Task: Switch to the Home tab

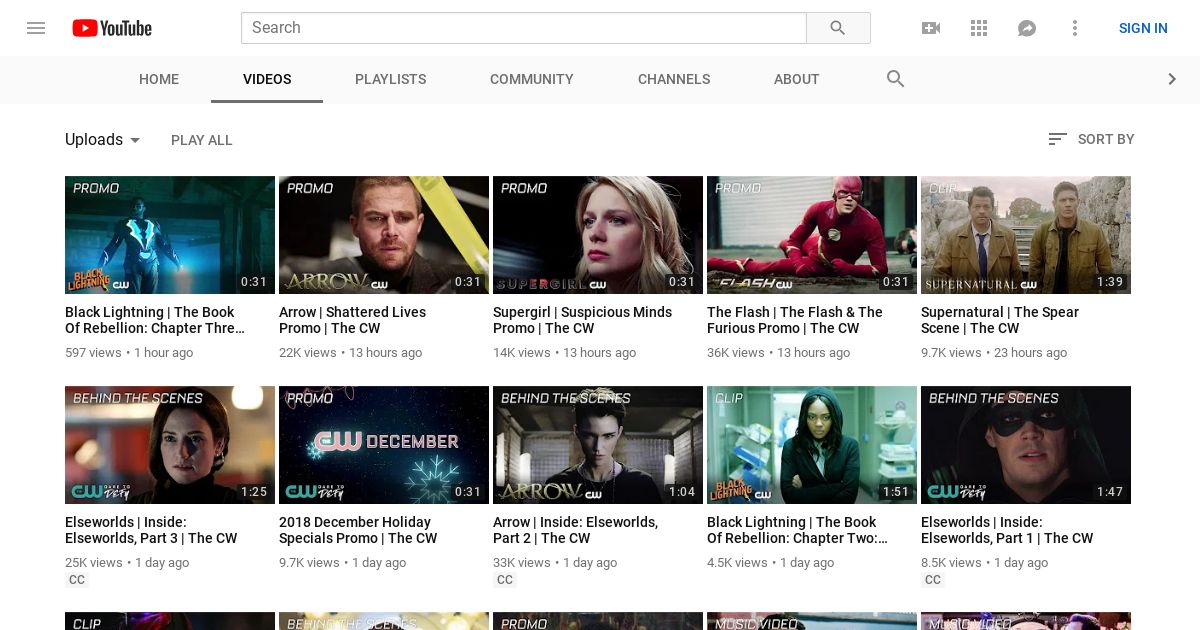Action: click(159, 79)
